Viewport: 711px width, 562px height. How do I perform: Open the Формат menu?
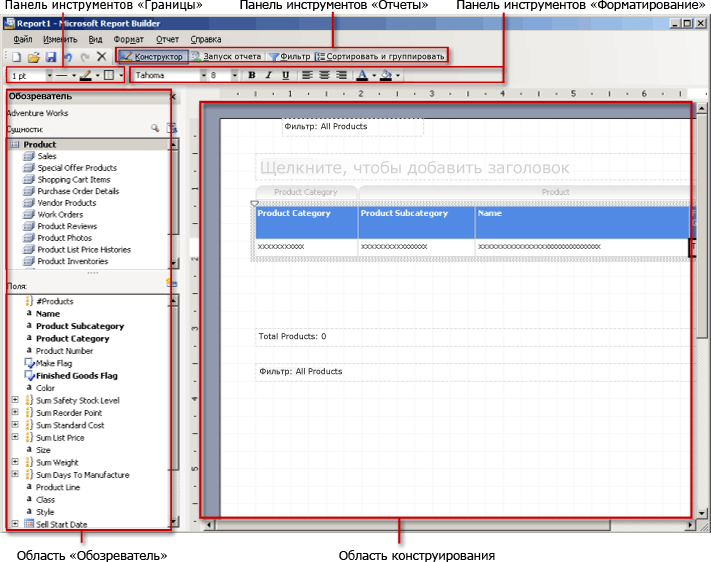coord(128,39)
